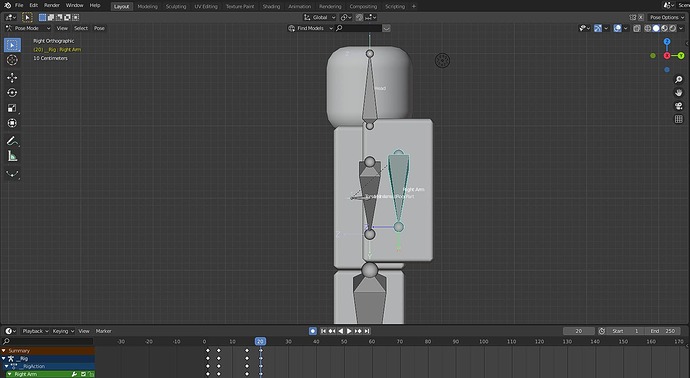Activate the Breakdowner pose tool
The height and width of the screenshot is (378, 690).
(12, 174)
